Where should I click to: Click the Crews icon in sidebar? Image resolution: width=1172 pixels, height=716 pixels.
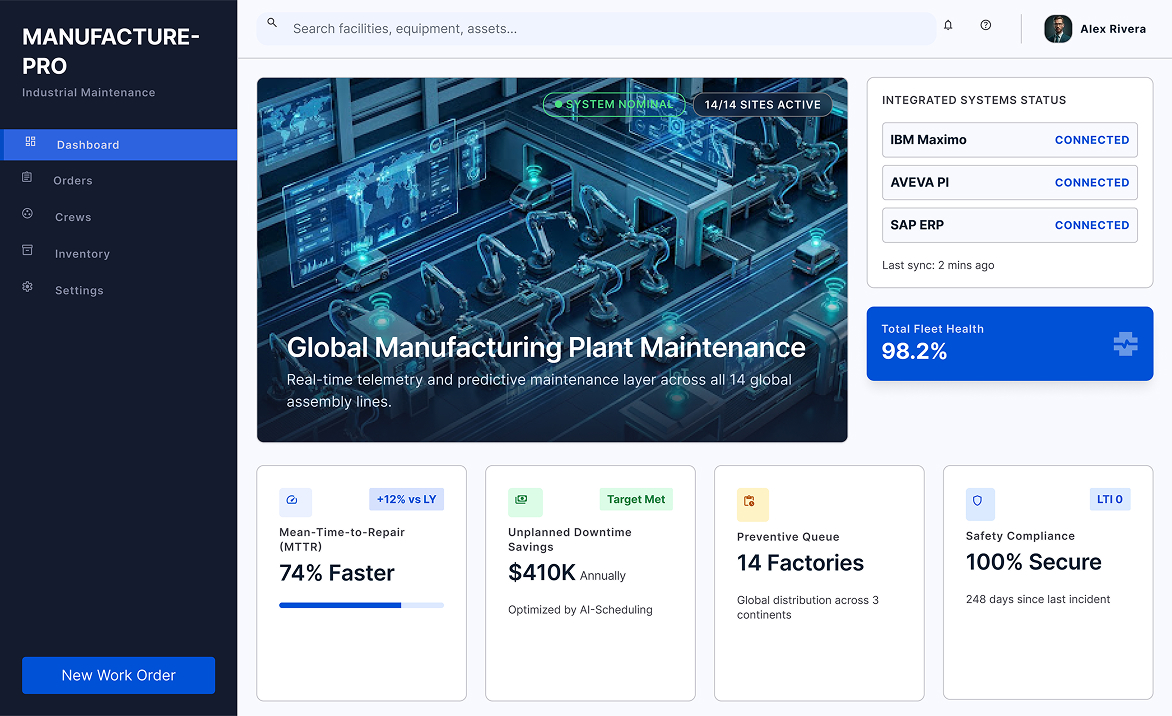pyautogui.click(x=28, y=214)
